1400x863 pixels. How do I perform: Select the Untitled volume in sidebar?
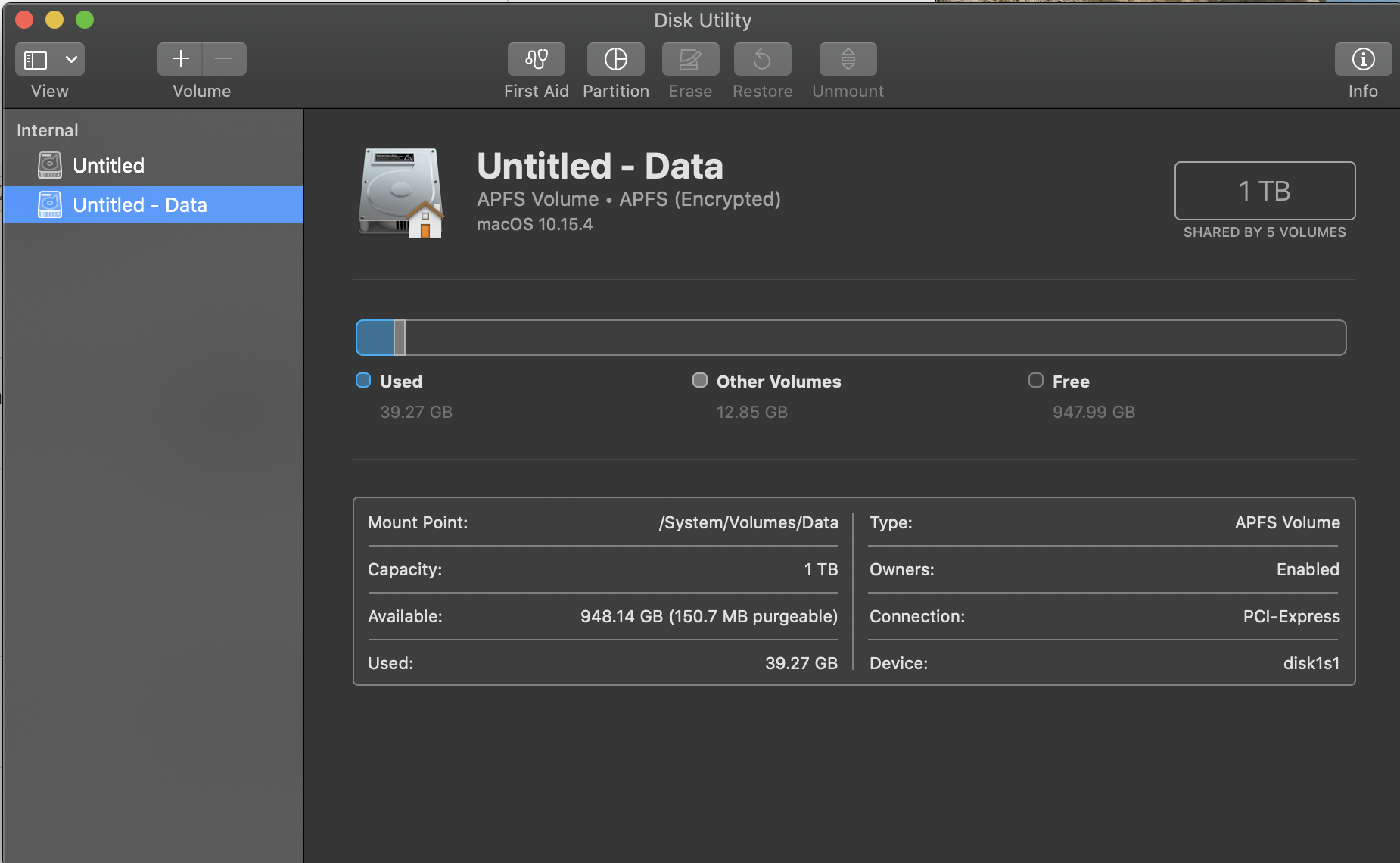click(108, 166)
